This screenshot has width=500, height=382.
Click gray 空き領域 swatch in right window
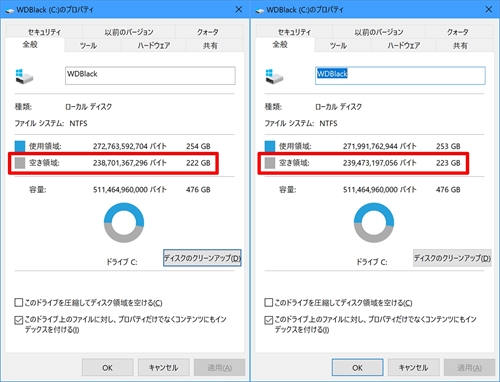coord(270,163)
